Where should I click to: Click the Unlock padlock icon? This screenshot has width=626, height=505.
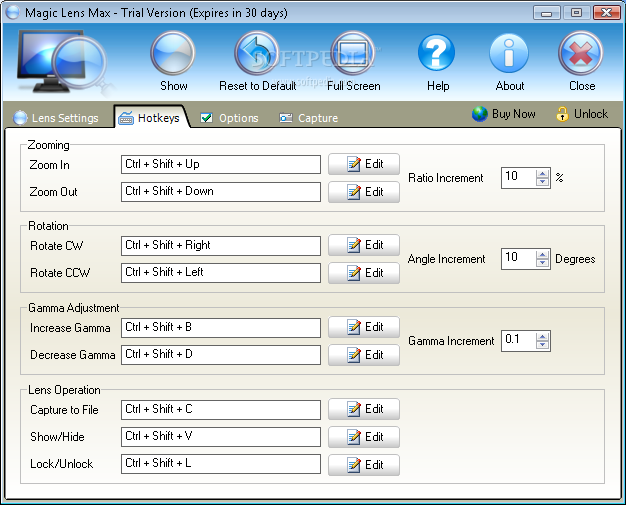[562, 114]
